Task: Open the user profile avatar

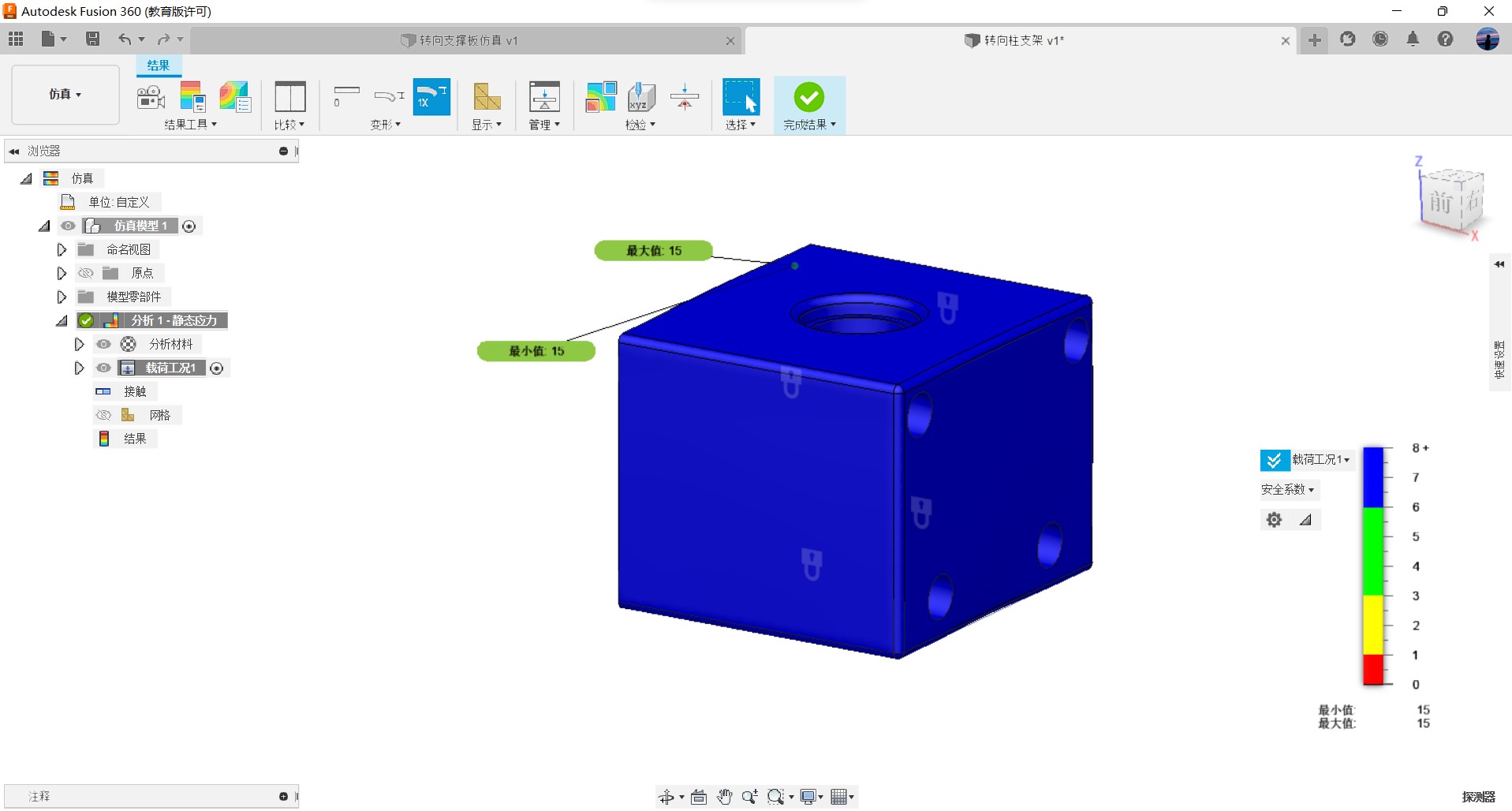Action: click(1488, 39)
